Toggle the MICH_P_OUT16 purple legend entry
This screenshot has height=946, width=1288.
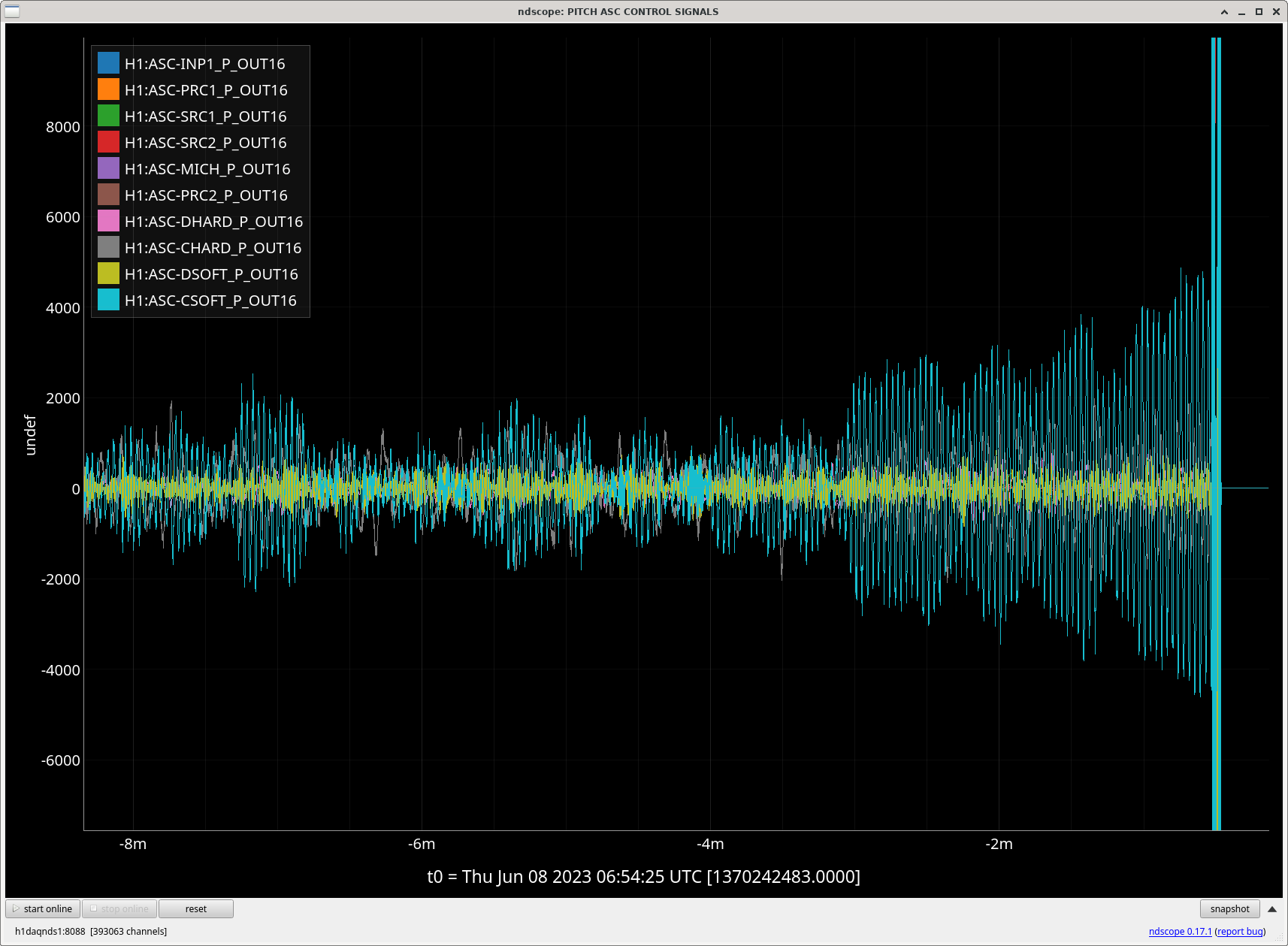click(x=108, y=168)
